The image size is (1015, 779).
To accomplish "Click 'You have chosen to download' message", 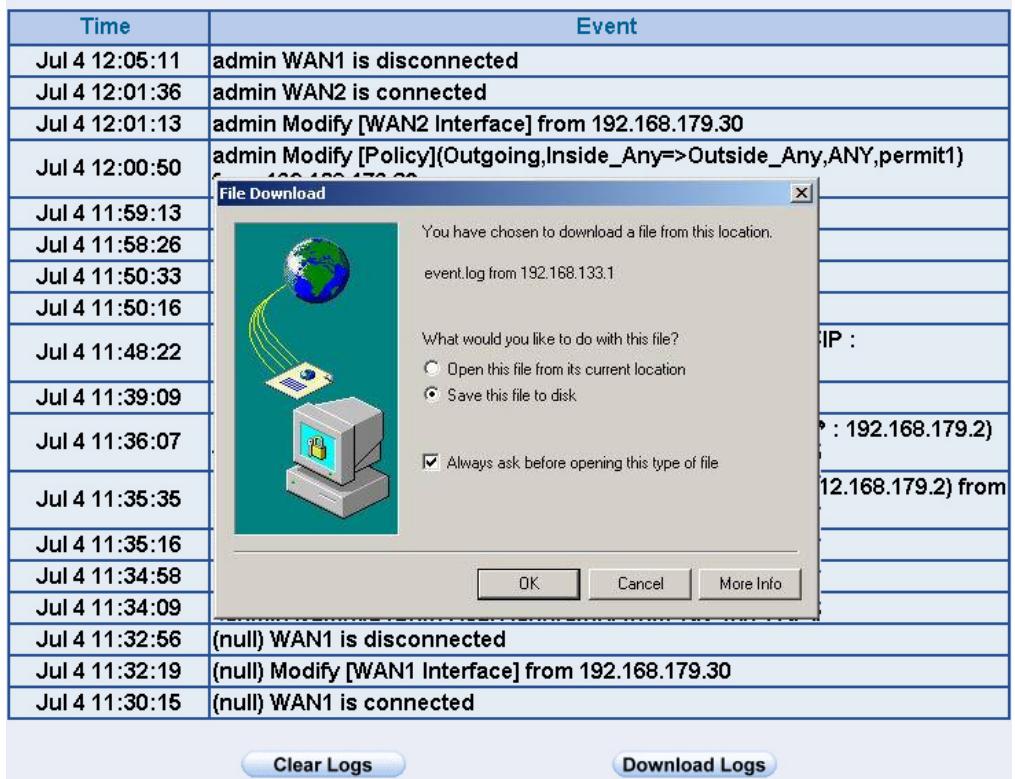I will pyautogui.click(x=597, y=232).
